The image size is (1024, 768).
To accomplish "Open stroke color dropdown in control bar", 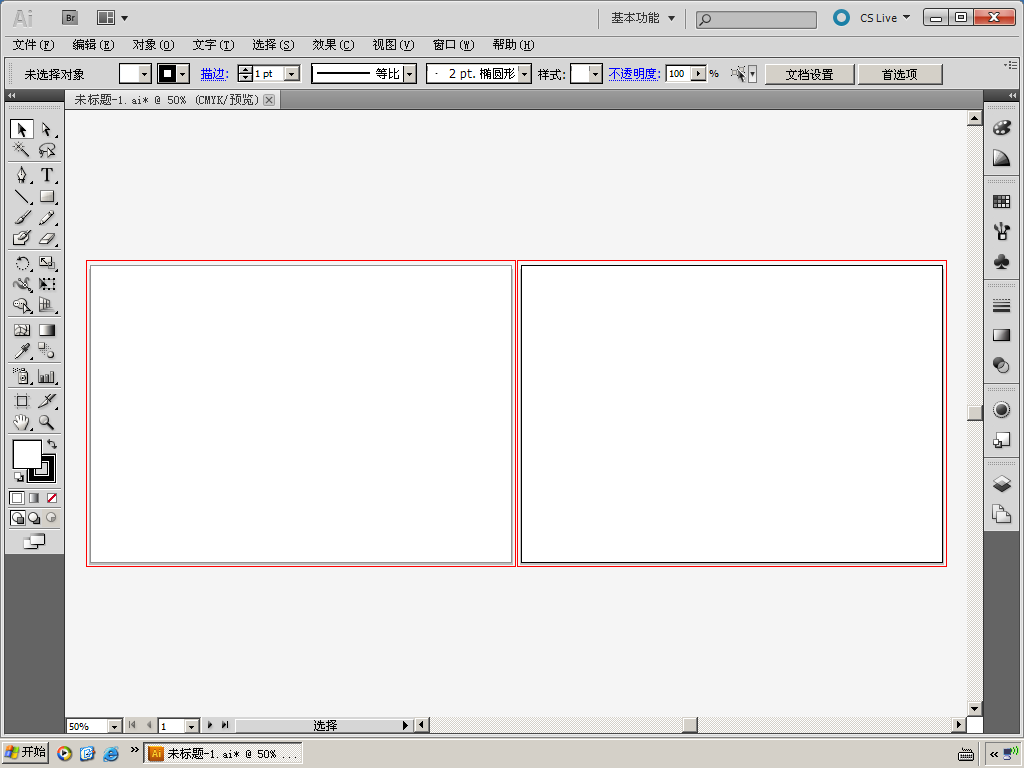I will click(x=183, y=74).
